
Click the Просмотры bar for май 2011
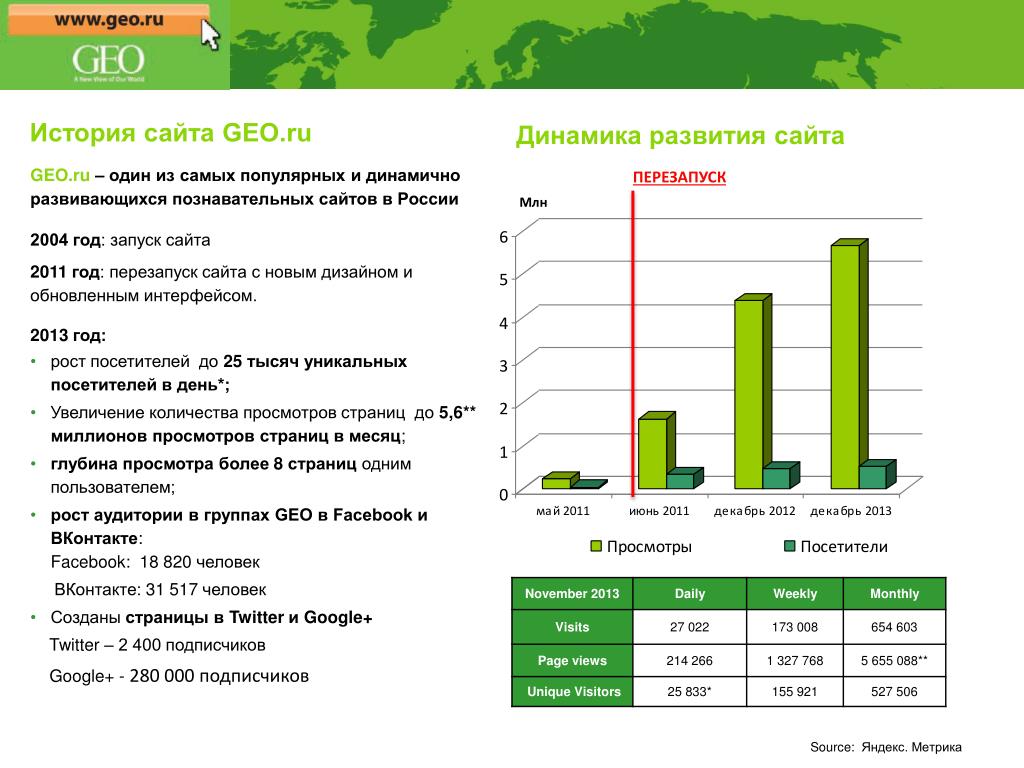point(556,483)
